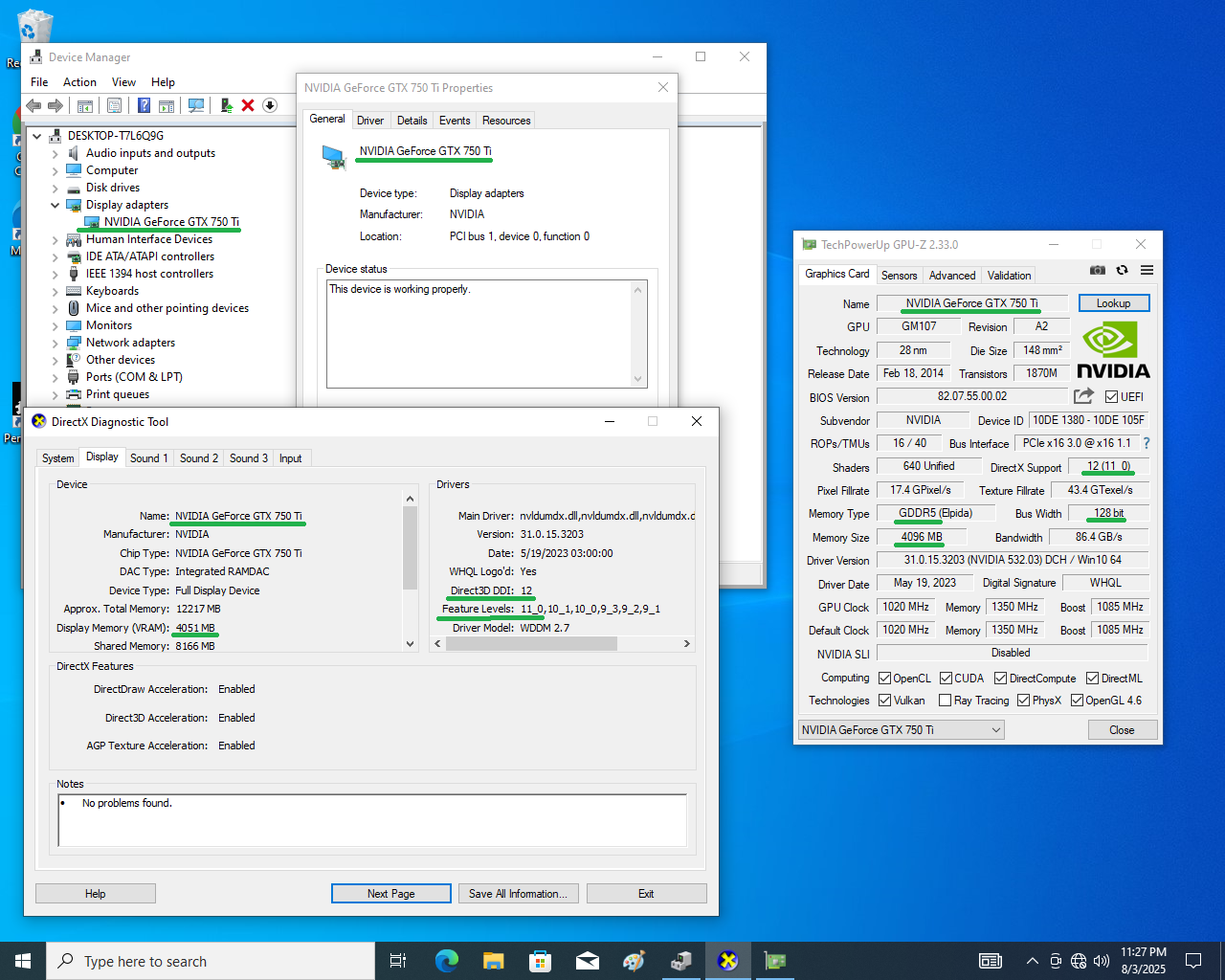The image size is (1225, 980).
Task: Click the GPU-Z refresh icon
Action: (1122, 271)
